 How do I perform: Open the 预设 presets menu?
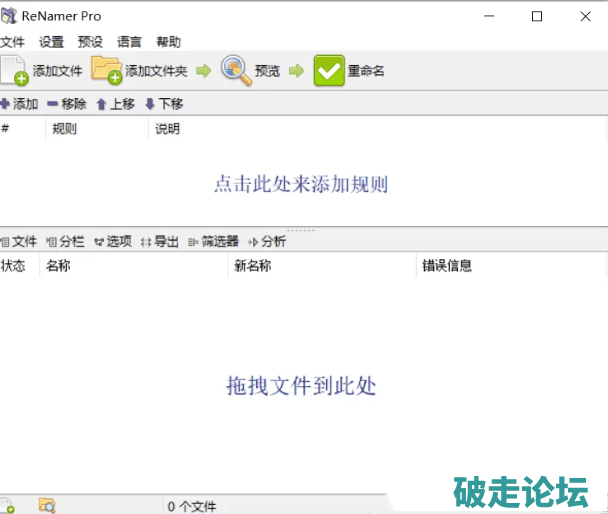pos(90,42)
